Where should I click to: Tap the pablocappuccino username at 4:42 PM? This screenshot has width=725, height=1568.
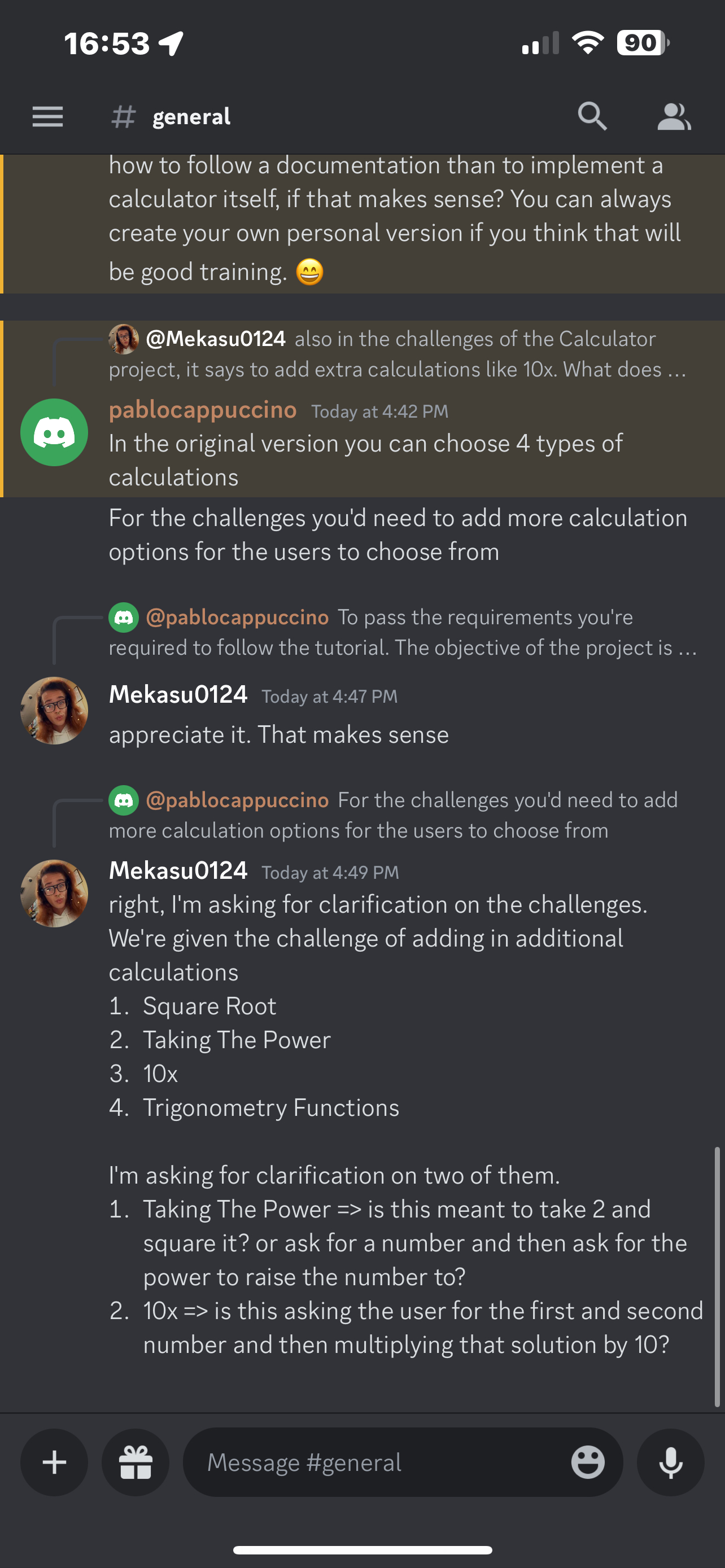click(203, 410)
